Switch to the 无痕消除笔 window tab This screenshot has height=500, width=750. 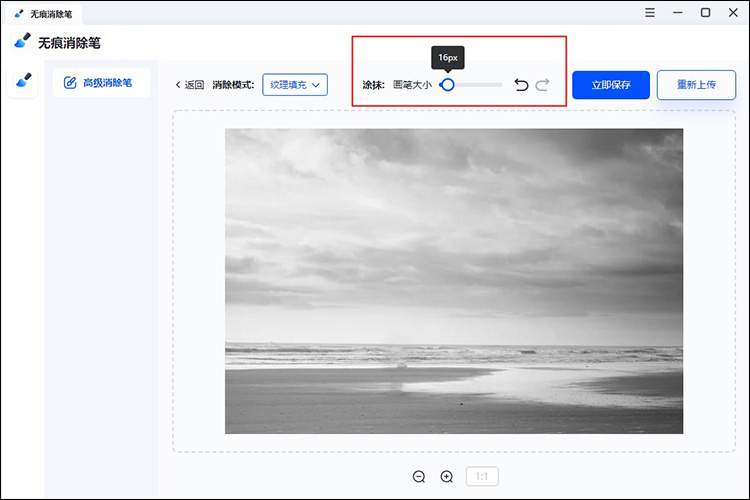click(44, 14)
